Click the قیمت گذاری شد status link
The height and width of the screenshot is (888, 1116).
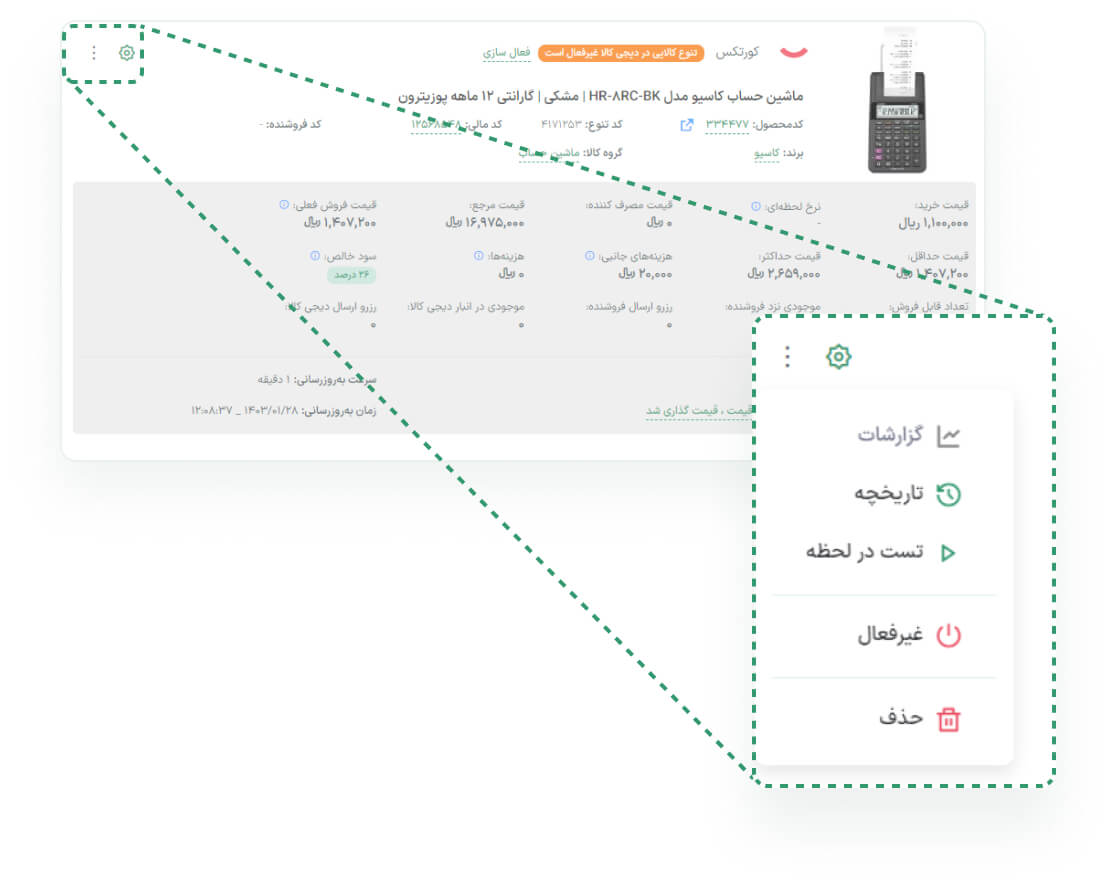click(699, 411)
